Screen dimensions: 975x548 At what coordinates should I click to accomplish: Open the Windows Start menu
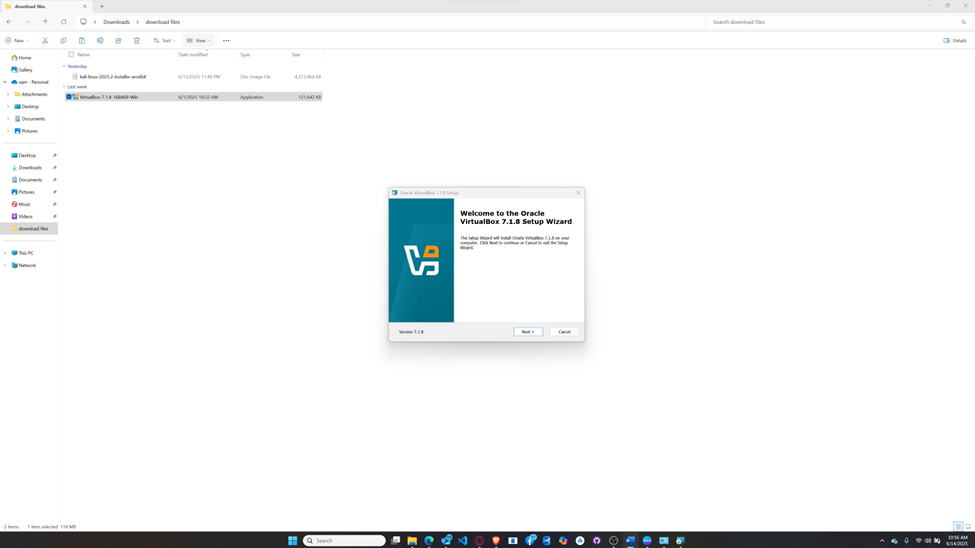tap(292, 541)
